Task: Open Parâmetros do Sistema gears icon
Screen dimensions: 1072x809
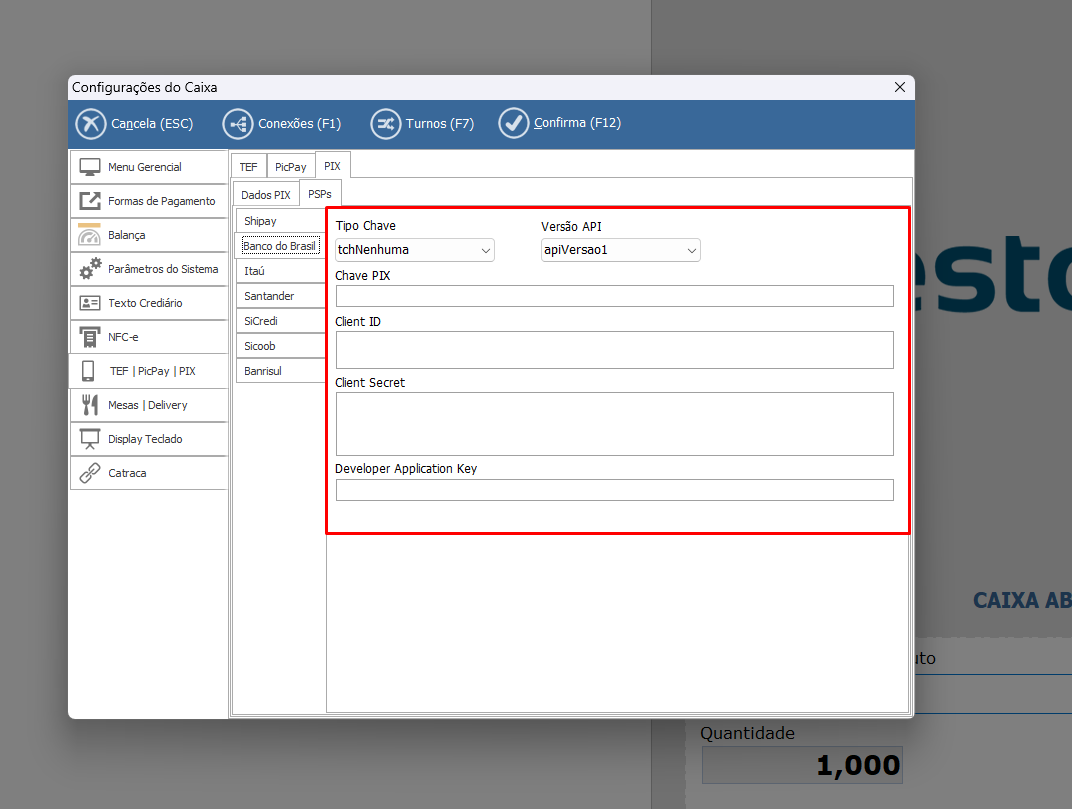Action: coord(90,269)
